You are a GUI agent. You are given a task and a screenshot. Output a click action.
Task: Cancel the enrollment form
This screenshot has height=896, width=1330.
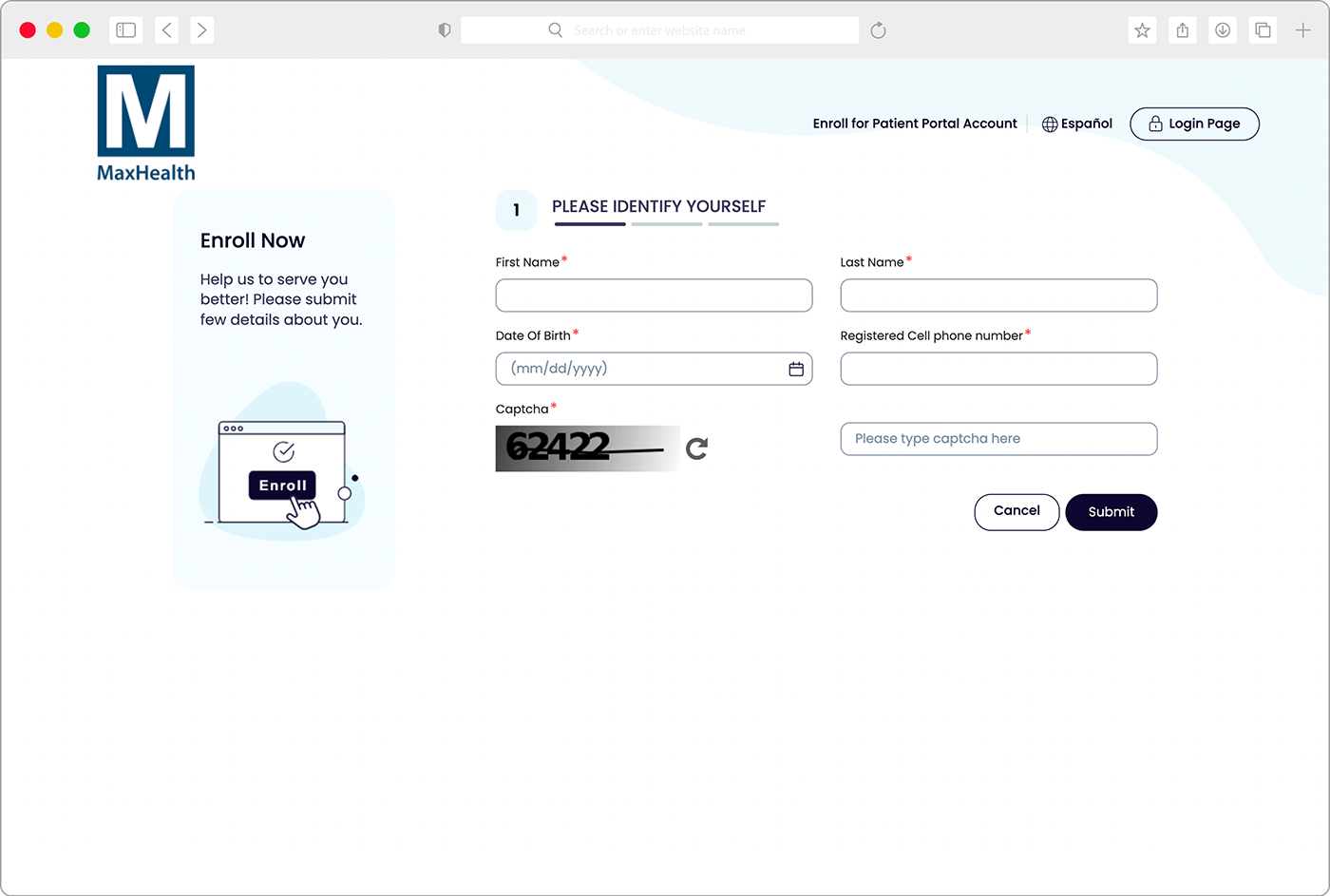(1016, 511)
